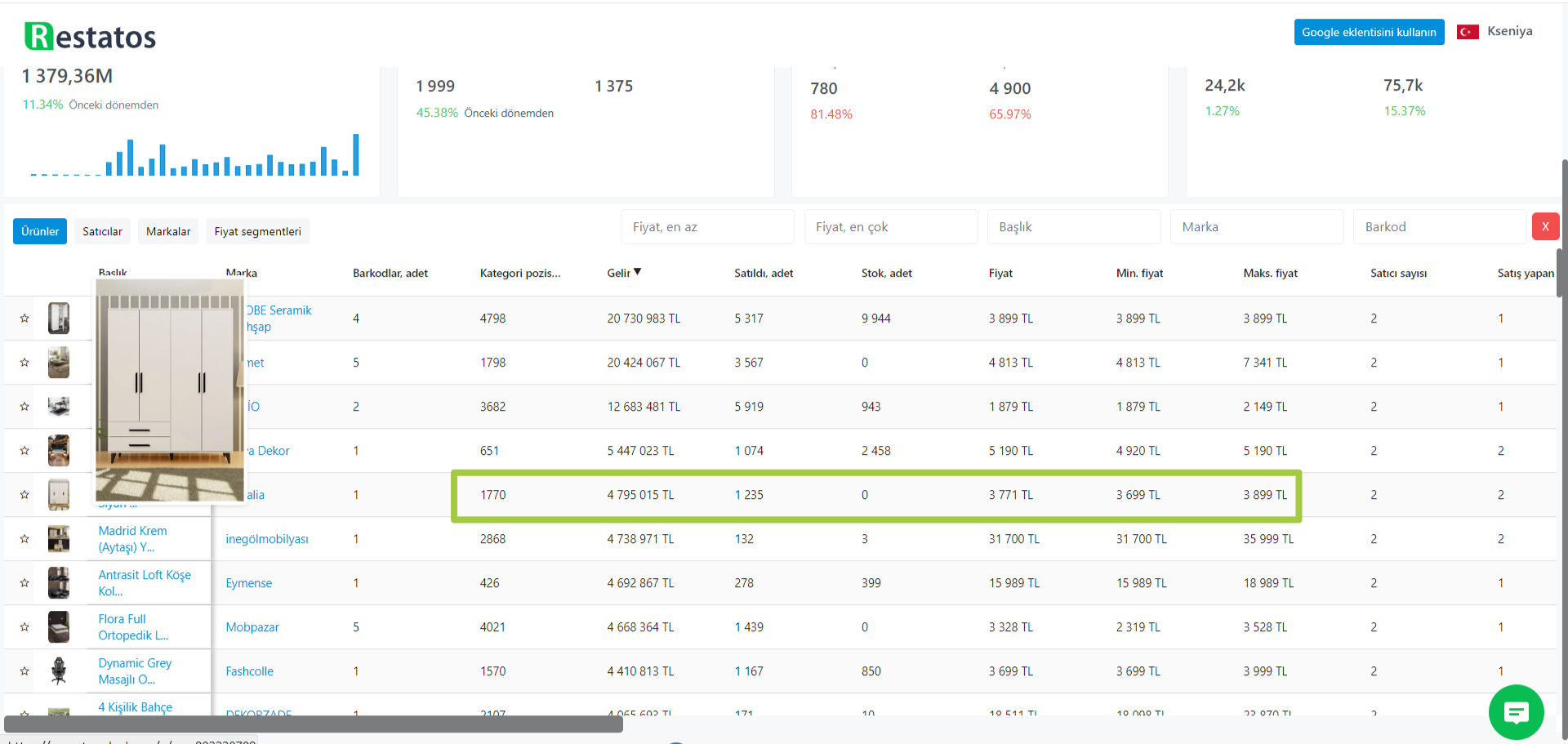The image size is (1568, 744).
Task: Click the horizontal table scrollbar
Action: 314,724
